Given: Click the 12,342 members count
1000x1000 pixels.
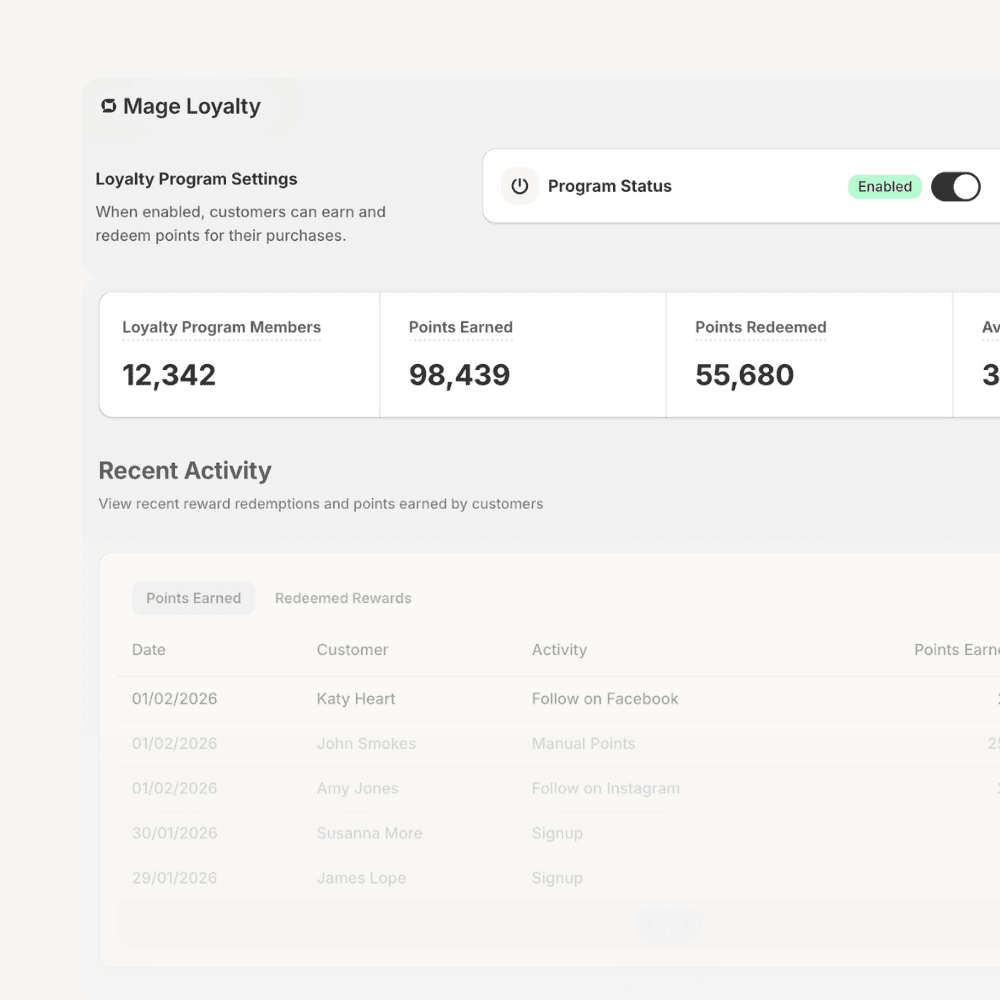Looking at the screenshot, I should (169, 375).
